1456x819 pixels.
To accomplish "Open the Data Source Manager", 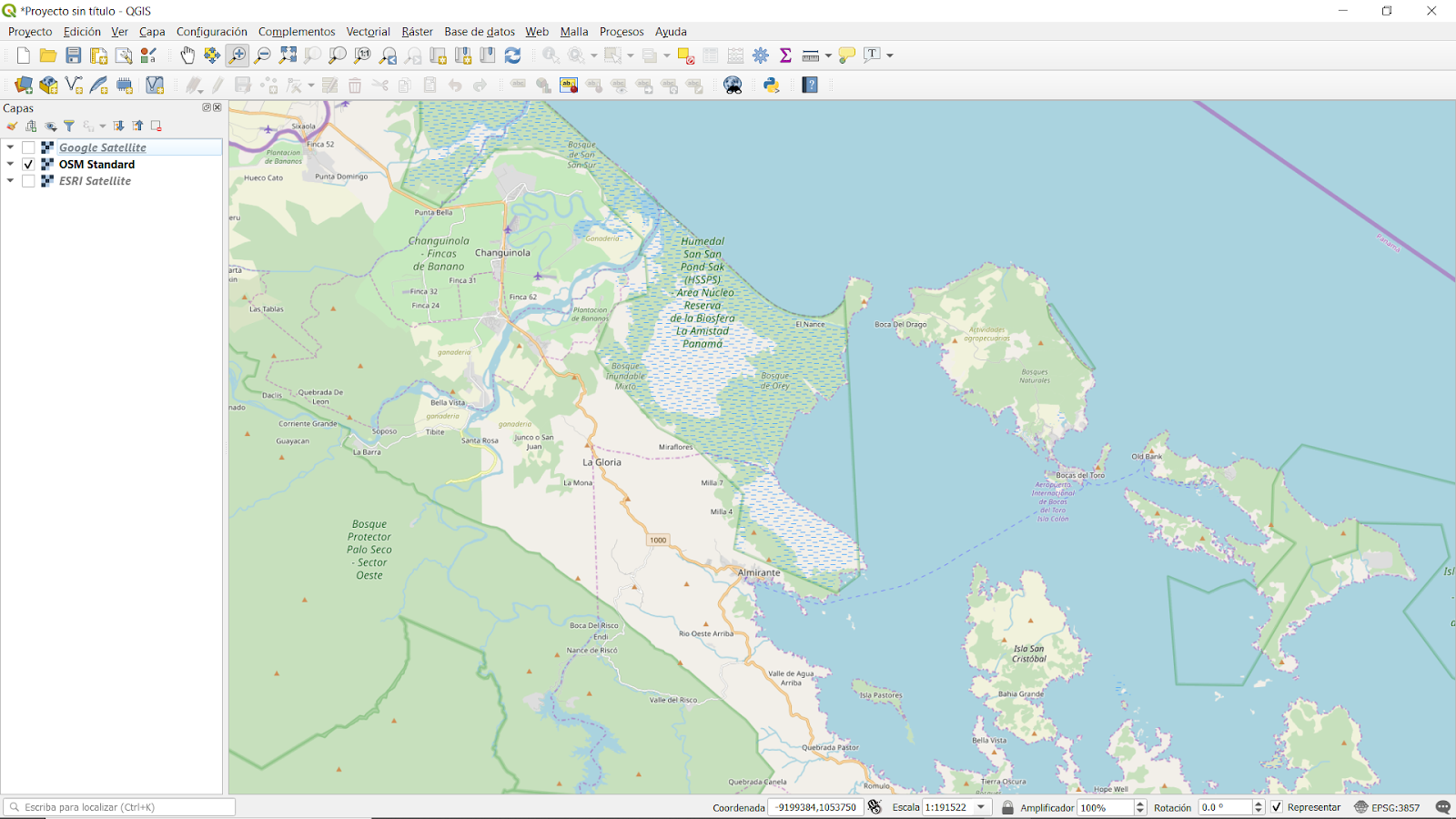I will (23, 85).
